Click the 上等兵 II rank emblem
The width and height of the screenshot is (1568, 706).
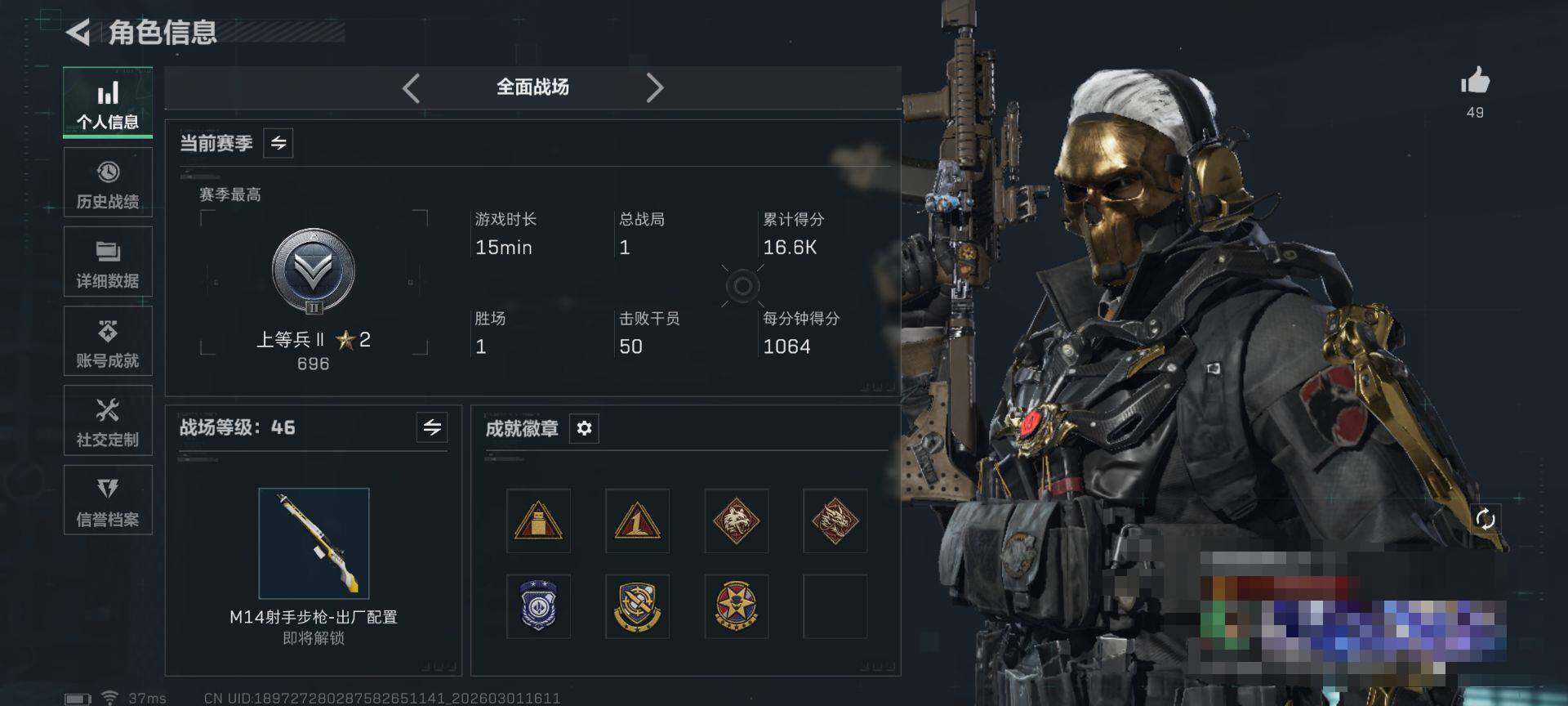click(x=314, y=271)
